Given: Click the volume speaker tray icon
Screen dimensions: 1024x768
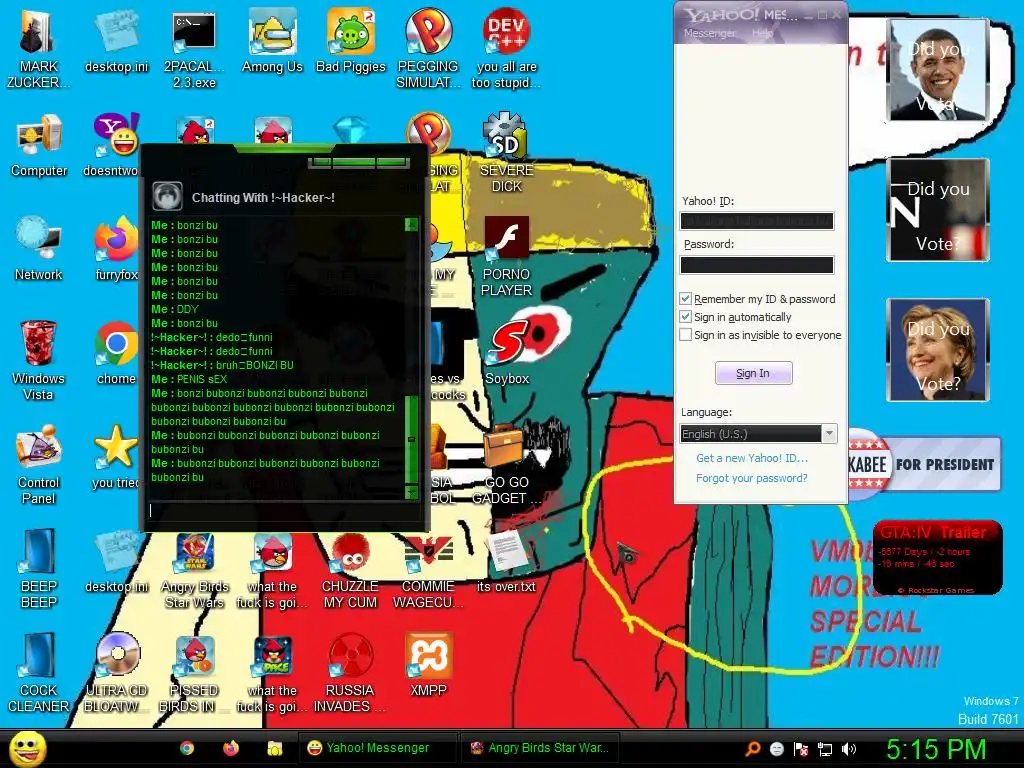Looking at the screenshot, I should coord(849,749).
